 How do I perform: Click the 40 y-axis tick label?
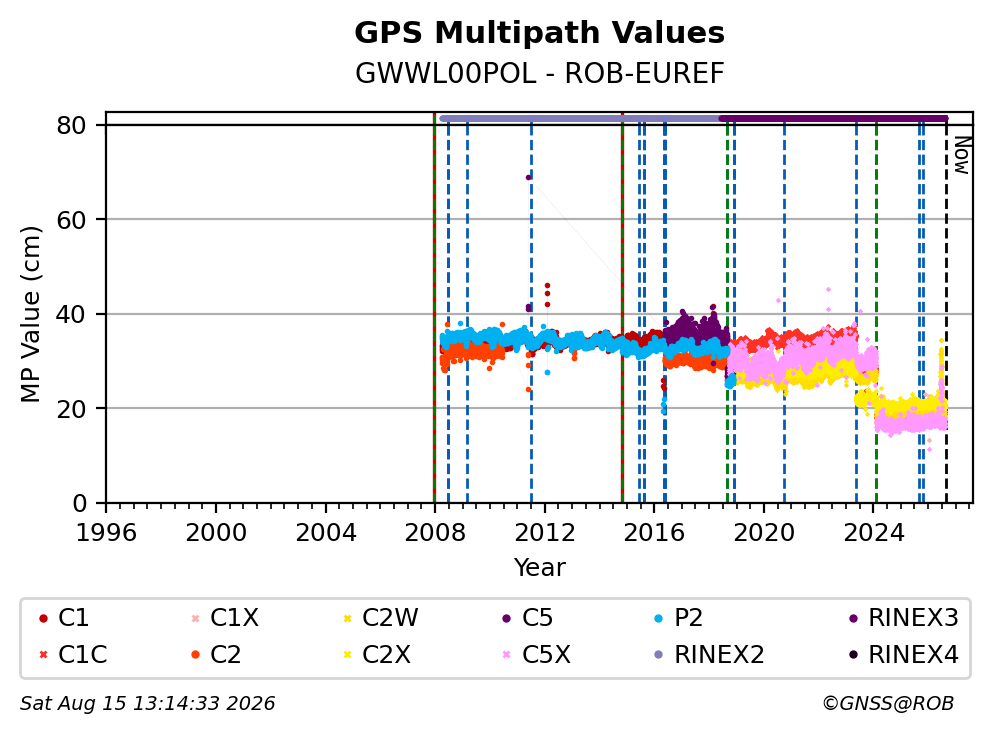71,314
